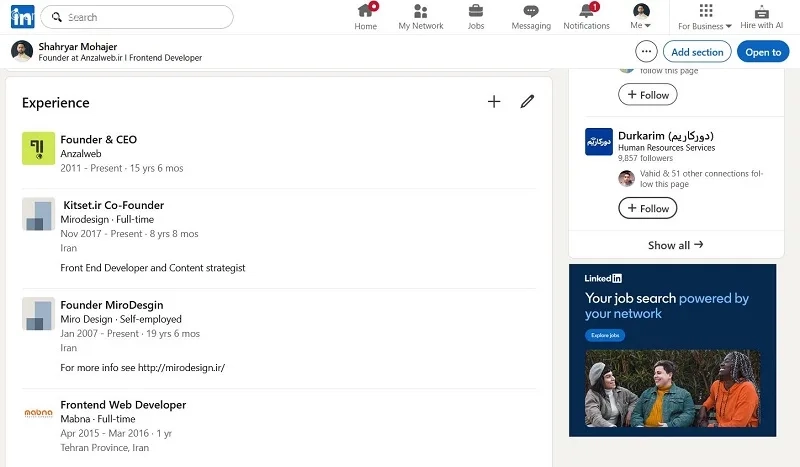Open Shahryar Mohajer sticky header photo
This screenshot has width=800, height=467.
coord(22,52)
